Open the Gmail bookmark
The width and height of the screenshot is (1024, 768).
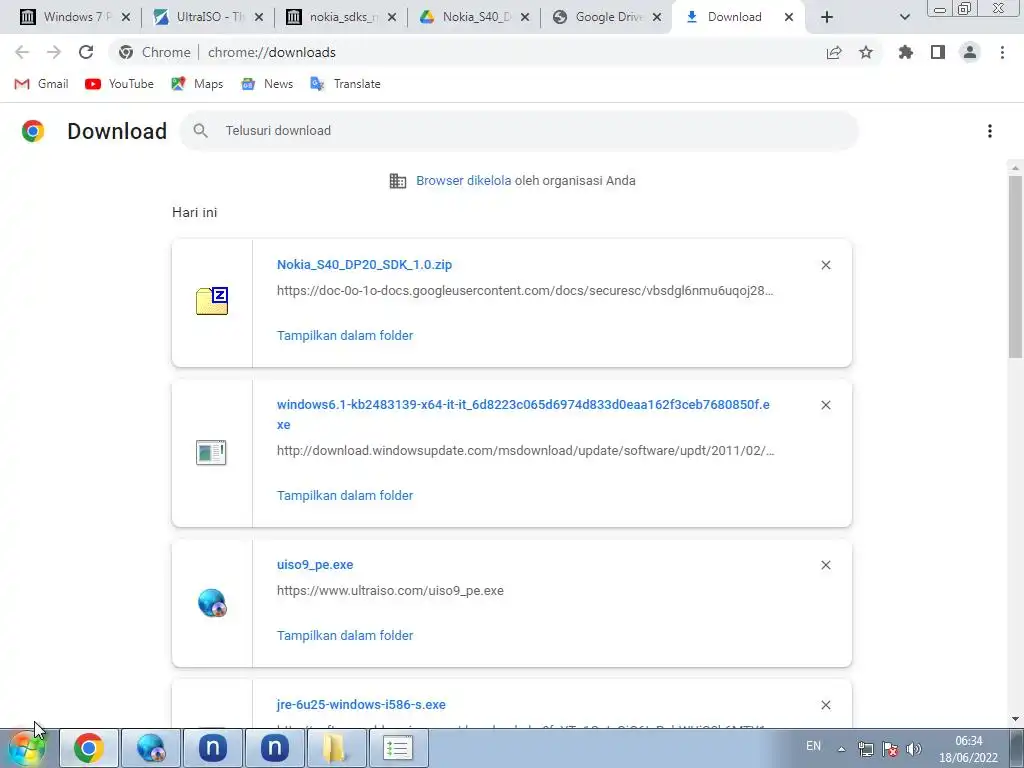(41, 84)
